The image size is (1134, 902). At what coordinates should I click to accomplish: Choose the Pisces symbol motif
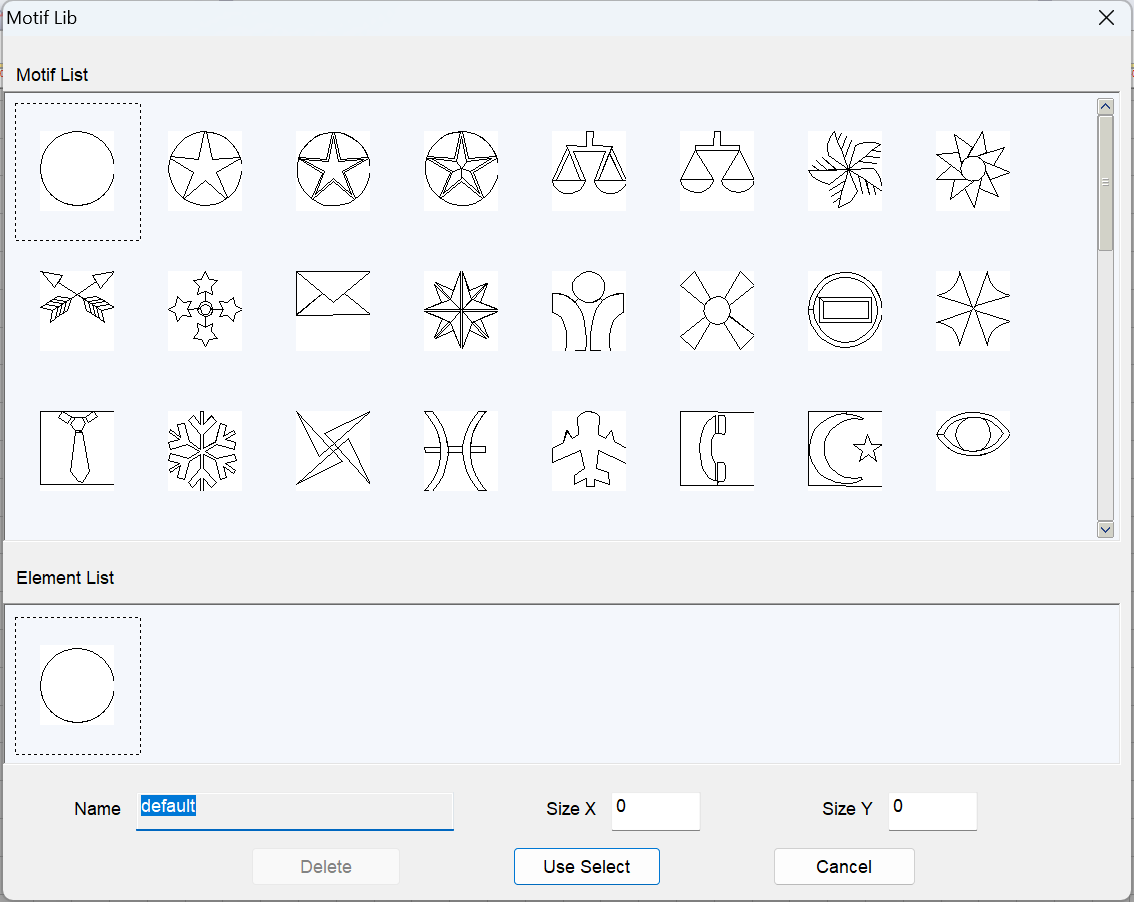[x=461, y=449]
